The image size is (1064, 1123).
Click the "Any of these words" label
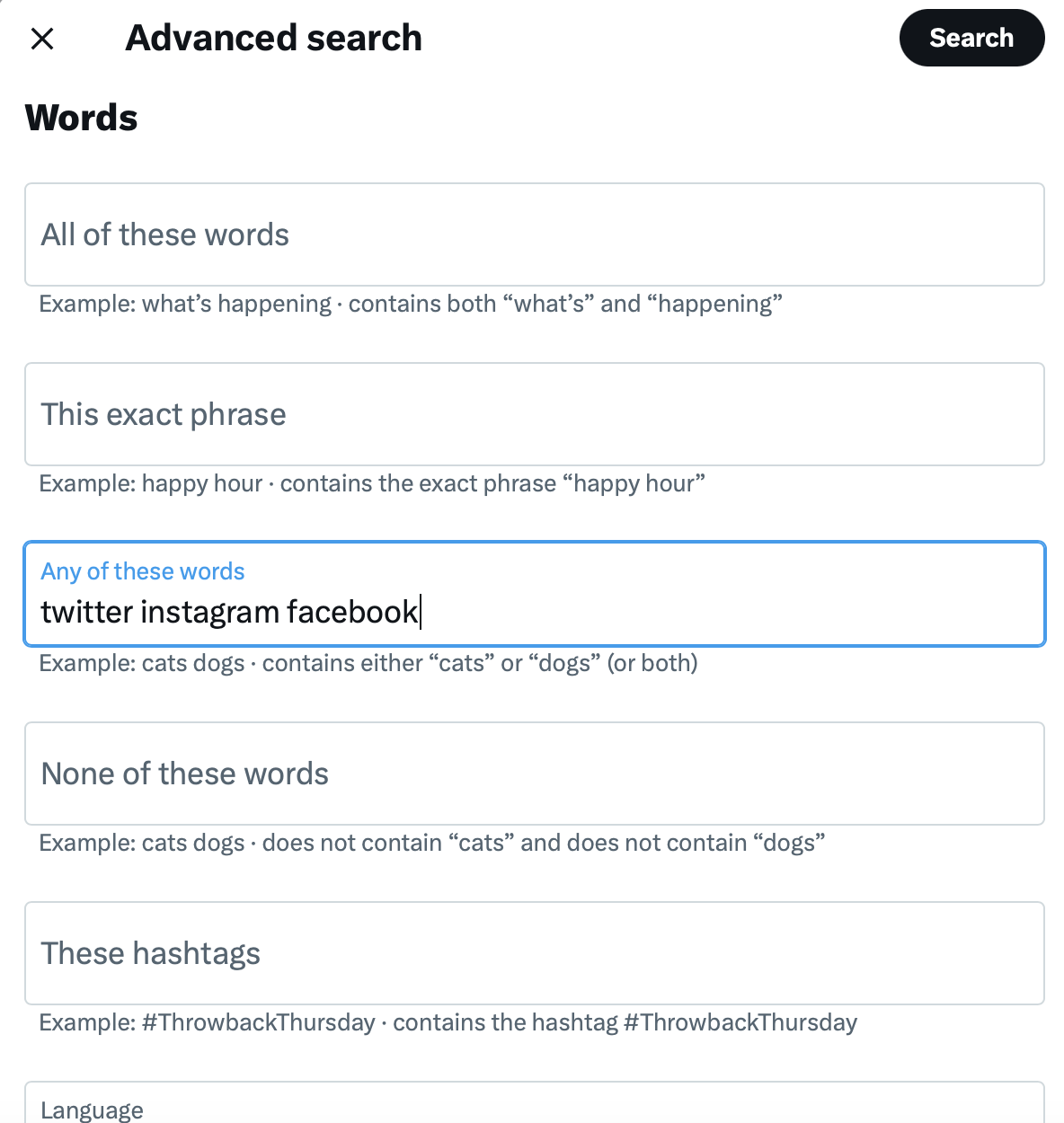(142, 570)
